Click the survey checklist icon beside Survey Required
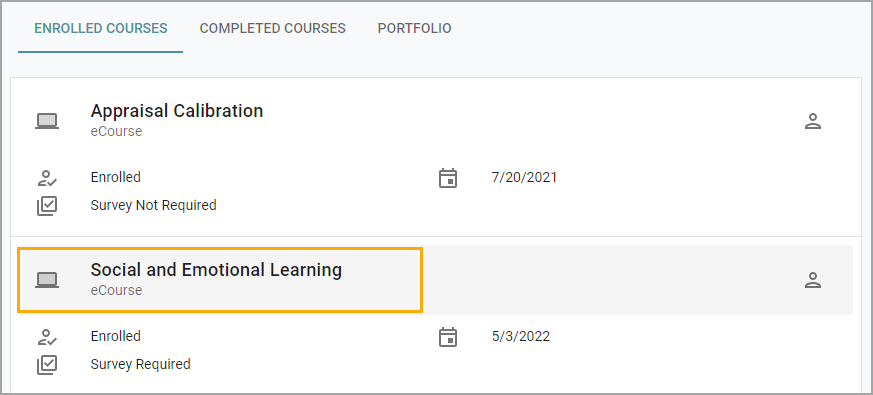Viewport: 873px width, 395px height. (47, 365)
